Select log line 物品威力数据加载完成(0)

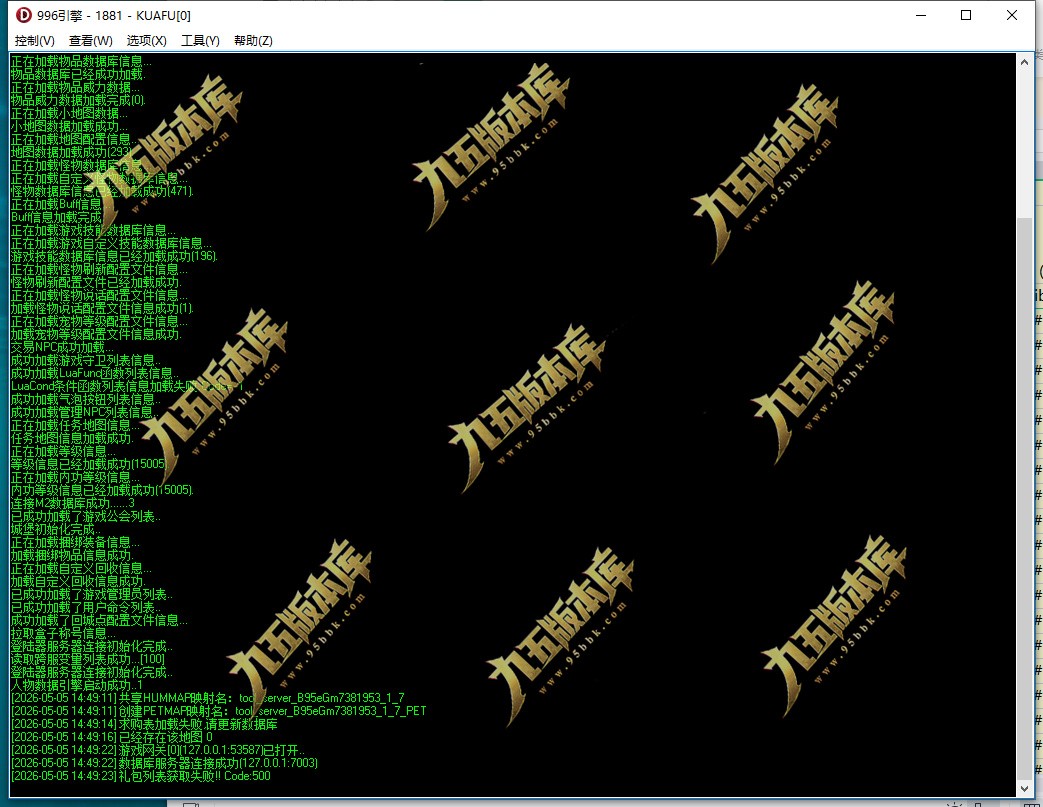click(x=78, y=100)
